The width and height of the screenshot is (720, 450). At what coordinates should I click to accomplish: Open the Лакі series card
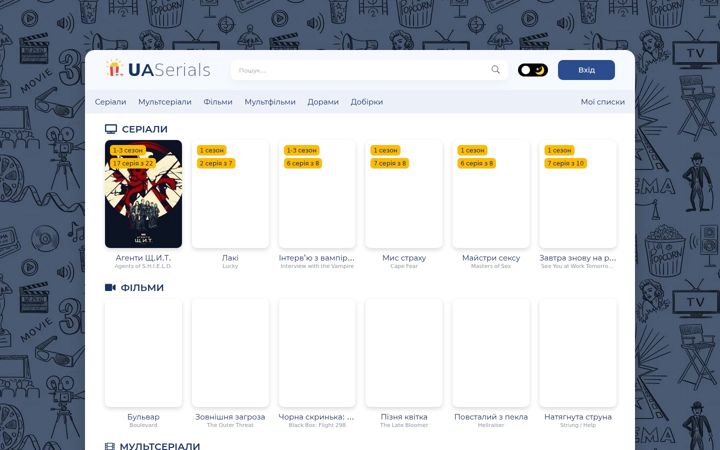tap(230, 194)
